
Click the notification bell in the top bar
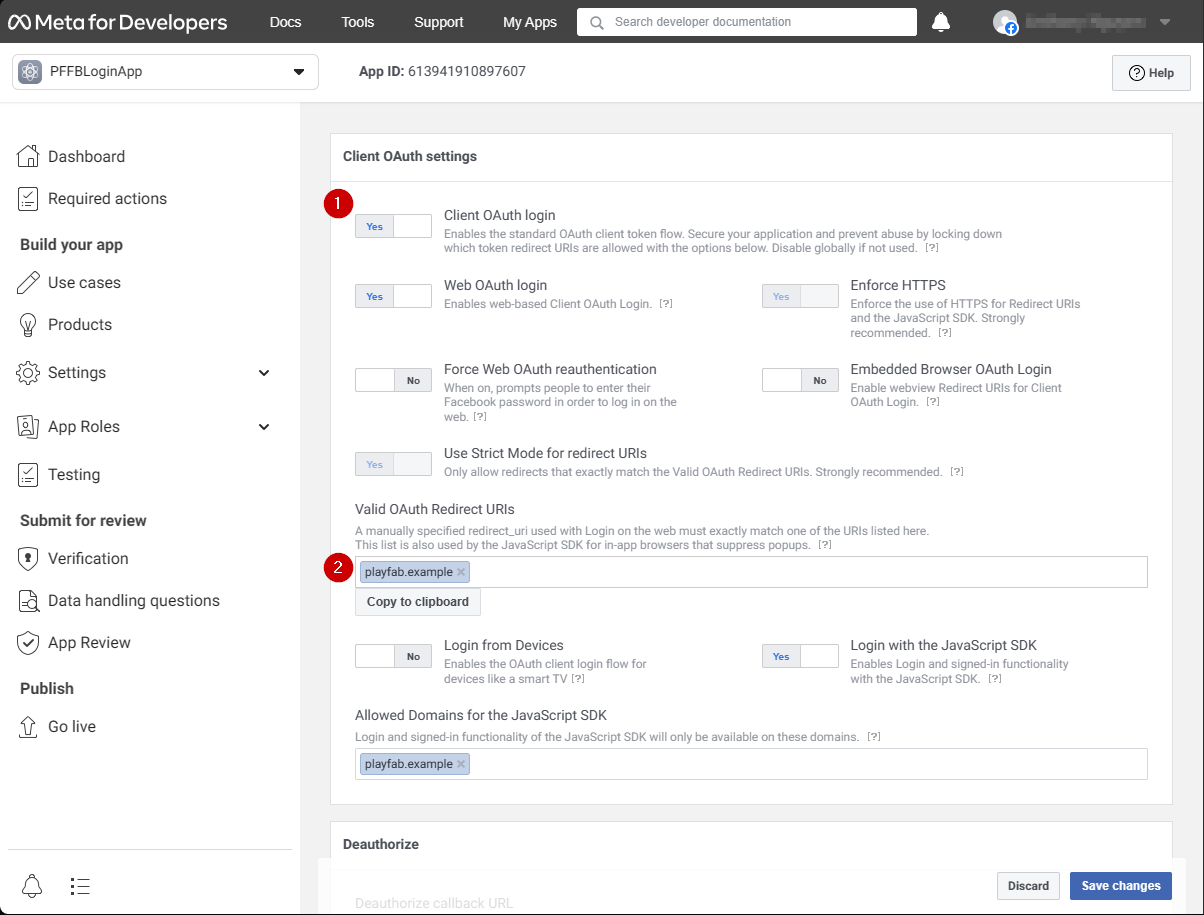click(x=940, y=21)
